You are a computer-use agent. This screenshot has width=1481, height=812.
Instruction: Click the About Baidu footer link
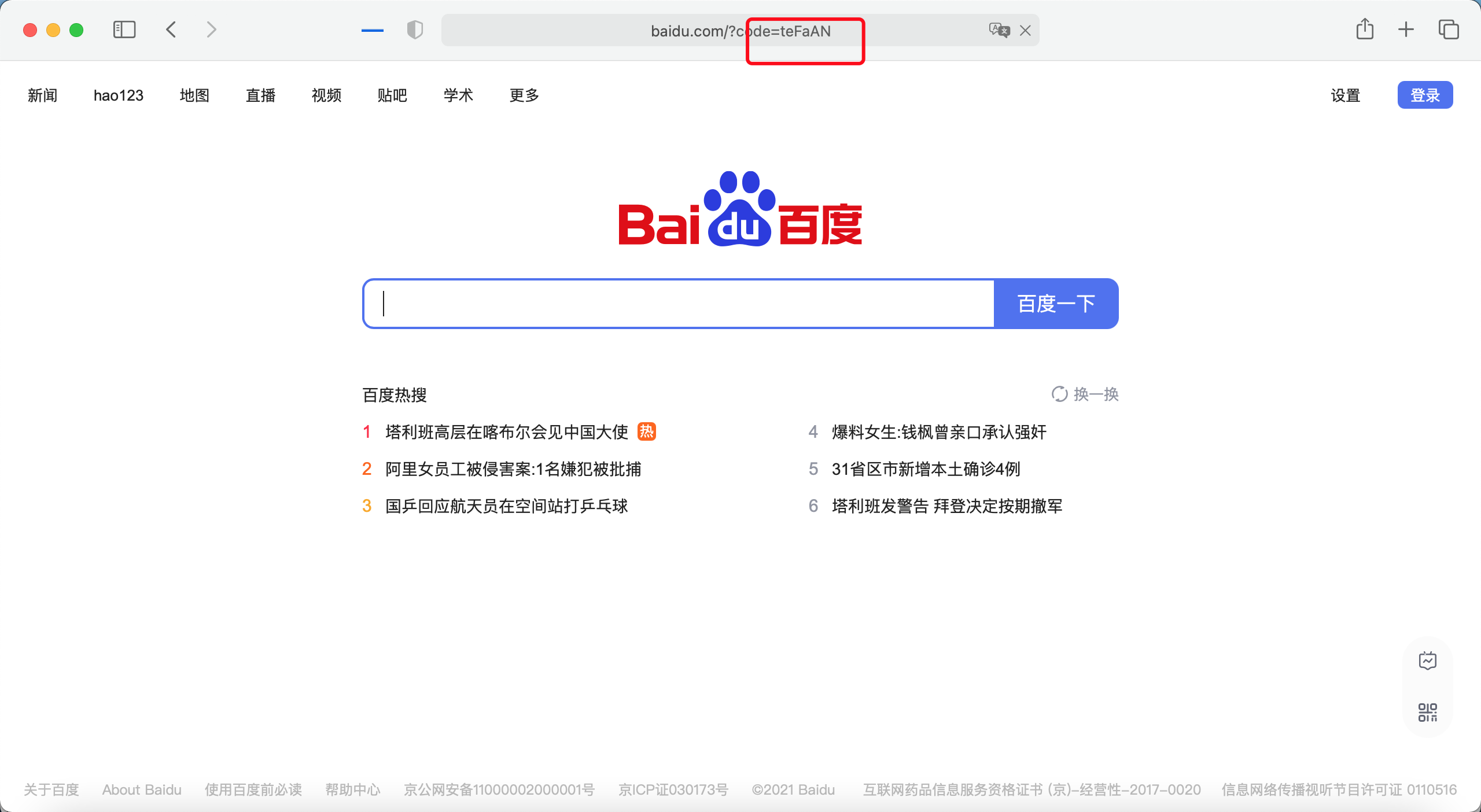click(142, 789)
